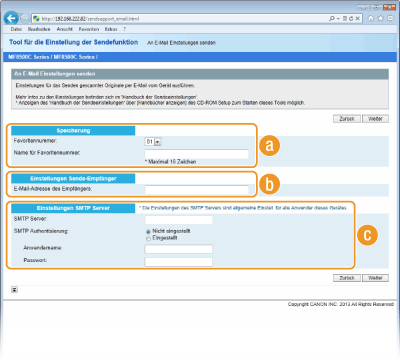Click the lower Zurück button
This screenshot has height=360, width=400.
pos(347,278)
